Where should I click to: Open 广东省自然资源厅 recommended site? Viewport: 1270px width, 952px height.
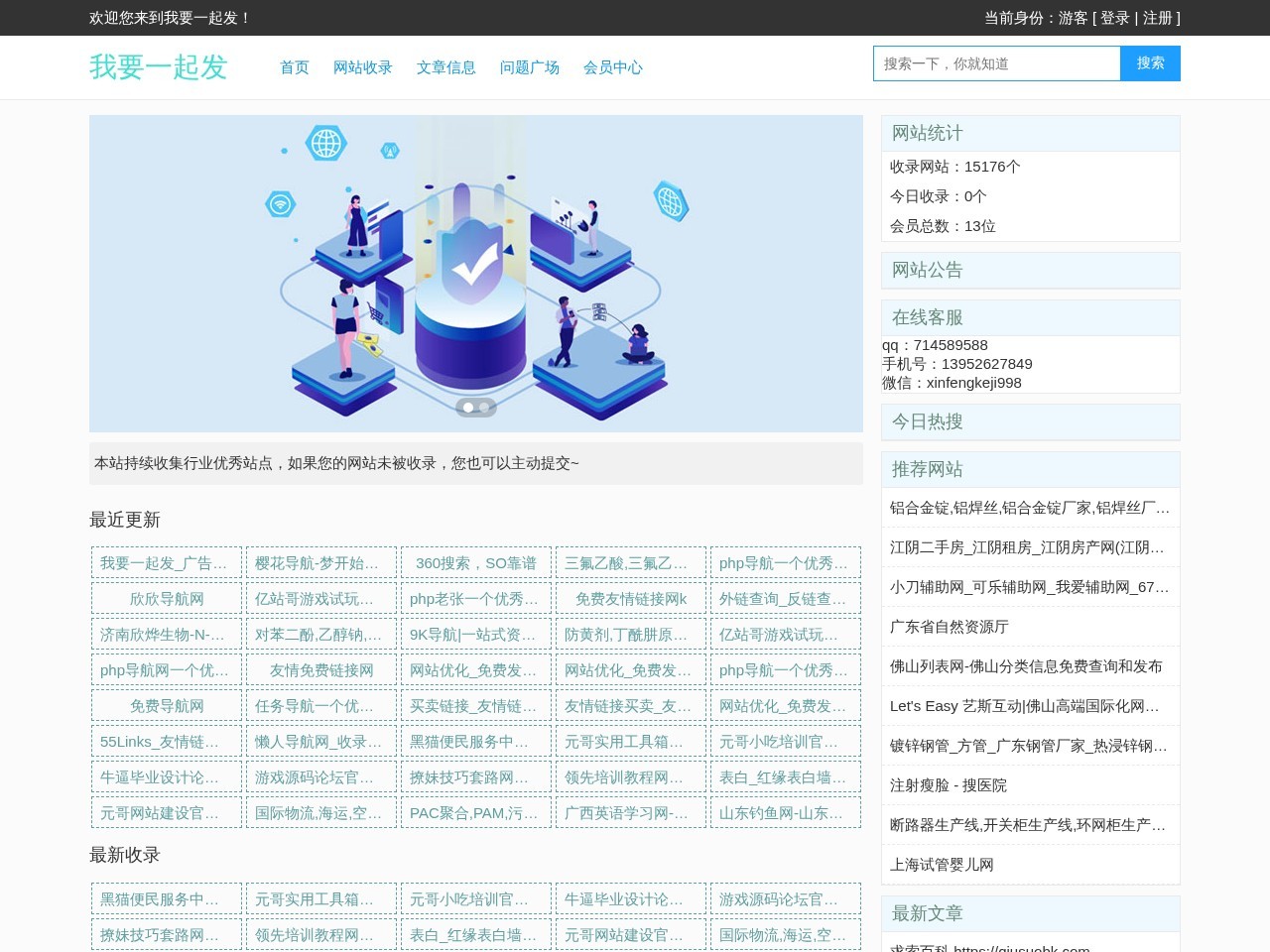1031,627
